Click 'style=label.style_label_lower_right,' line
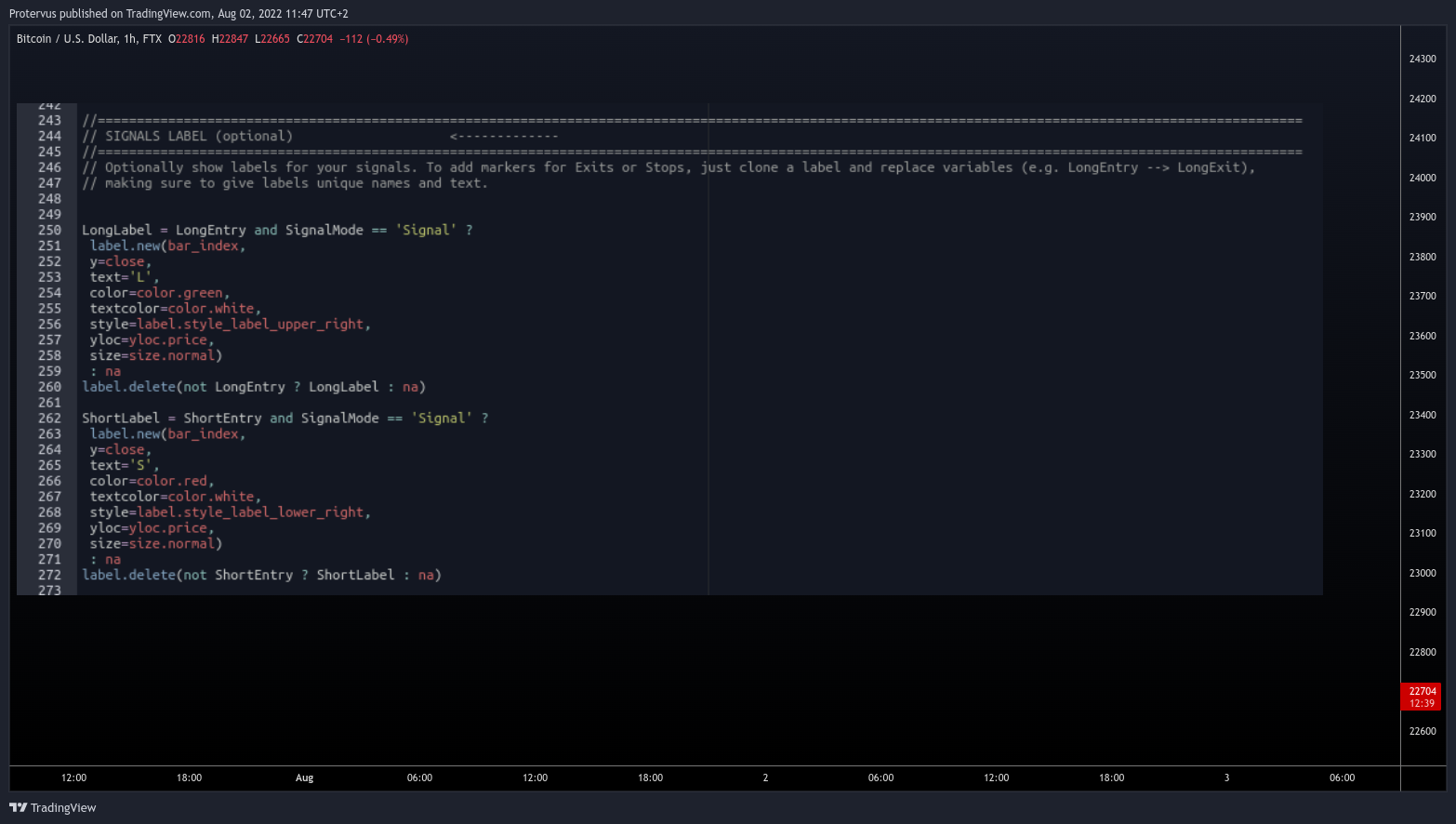Viewport: 1456px width, 824px height. click(231, 512)
